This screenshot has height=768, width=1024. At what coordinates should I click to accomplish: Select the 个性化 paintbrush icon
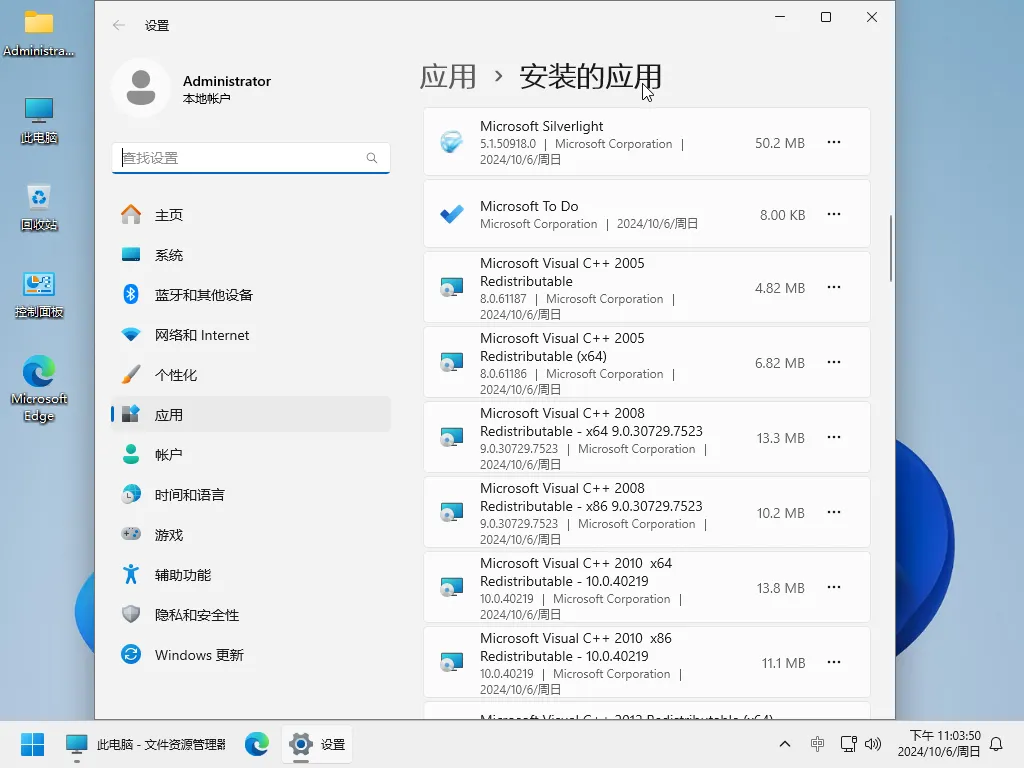click(131, 374)
